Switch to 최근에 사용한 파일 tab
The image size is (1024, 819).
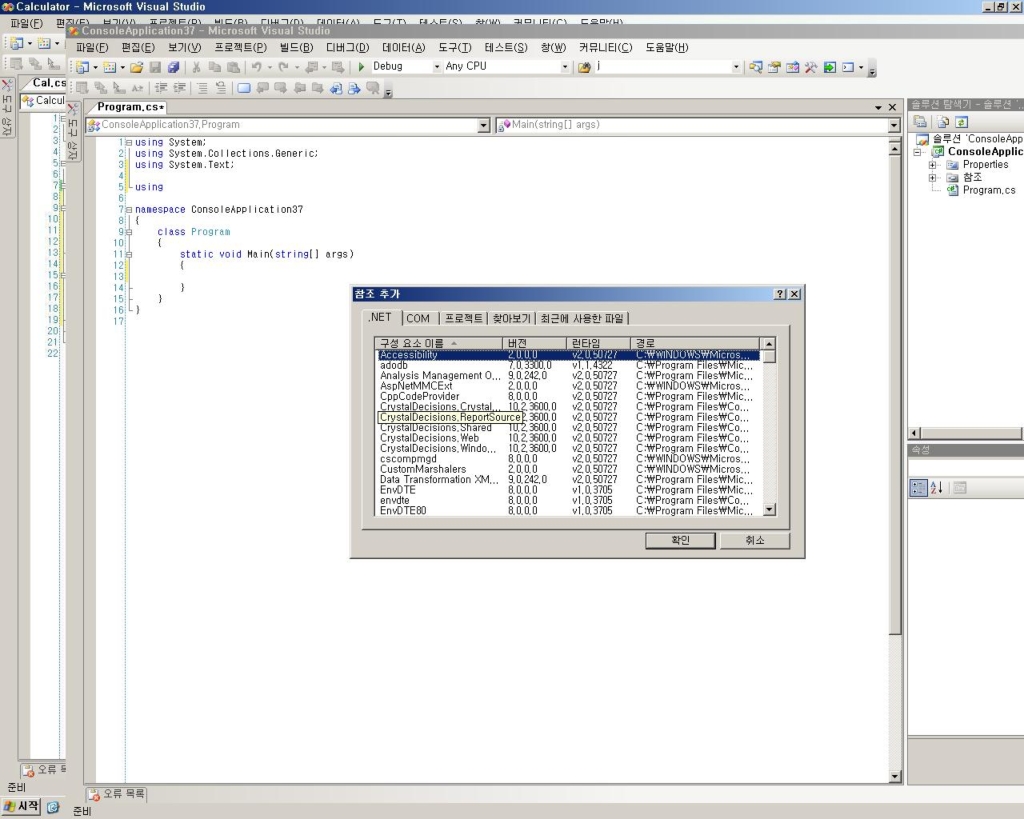coord(582,319)
